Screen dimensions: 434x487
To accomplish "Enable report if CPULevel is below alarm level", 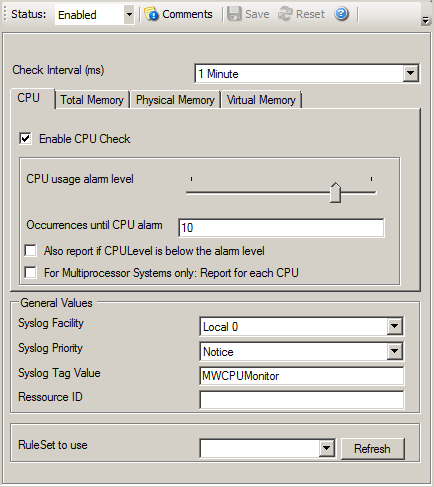I will tap(31, 251).
